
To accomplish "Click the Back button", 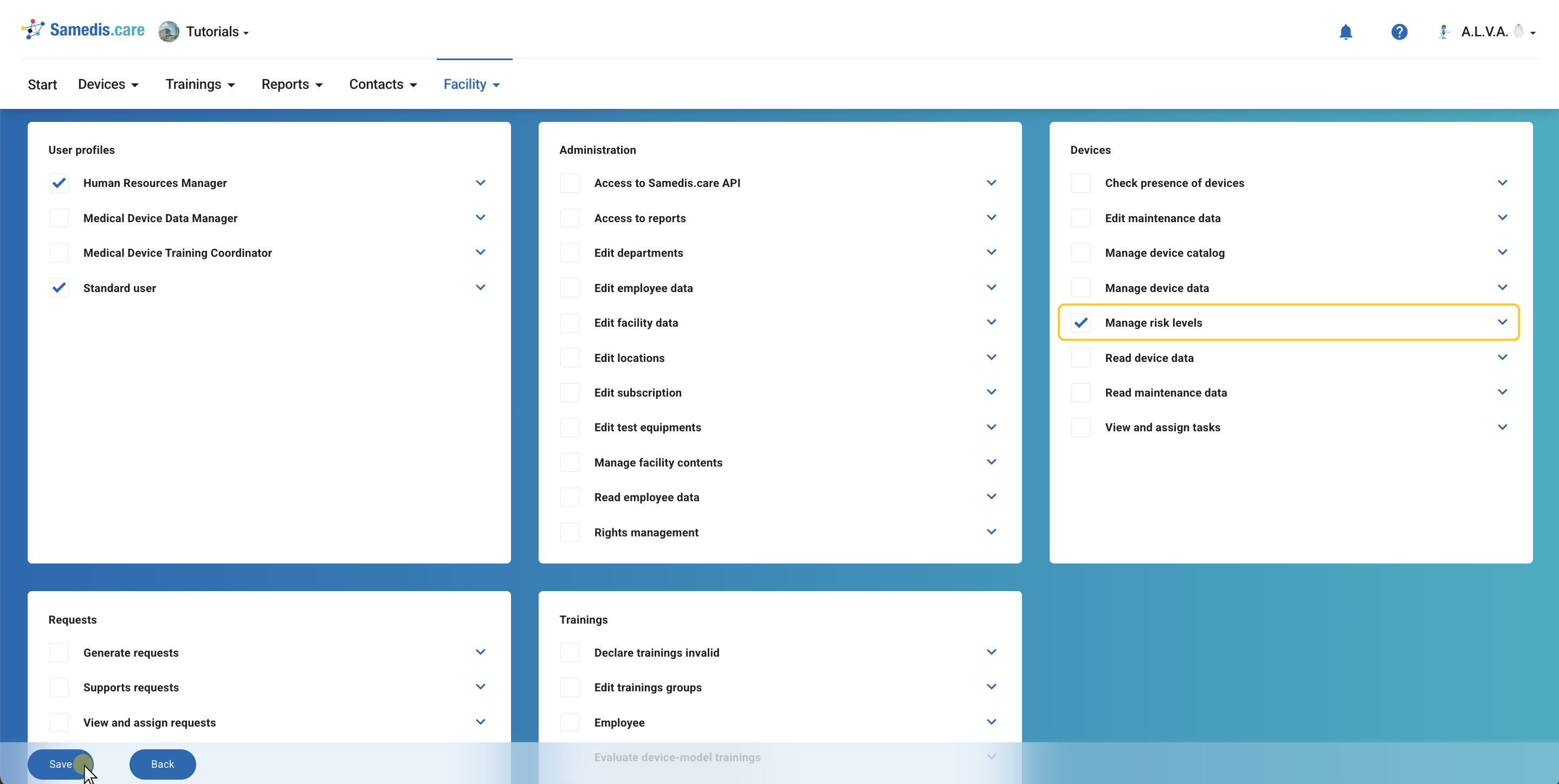I will pos(162,764).
